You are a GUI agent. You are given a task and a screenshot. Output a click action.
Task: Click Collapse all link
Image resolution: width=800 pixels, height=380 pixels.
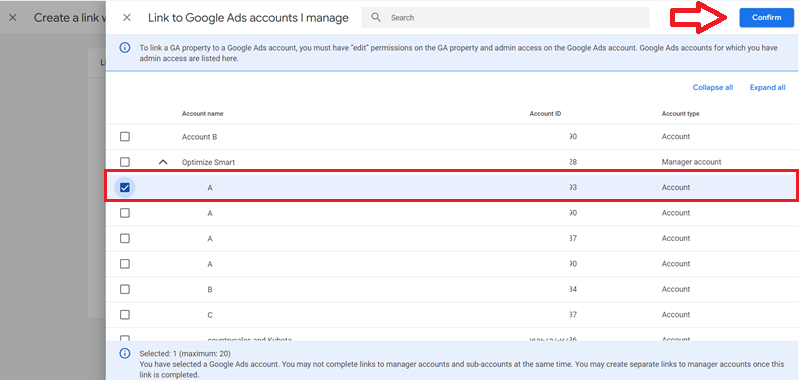(x=713, y=87)
